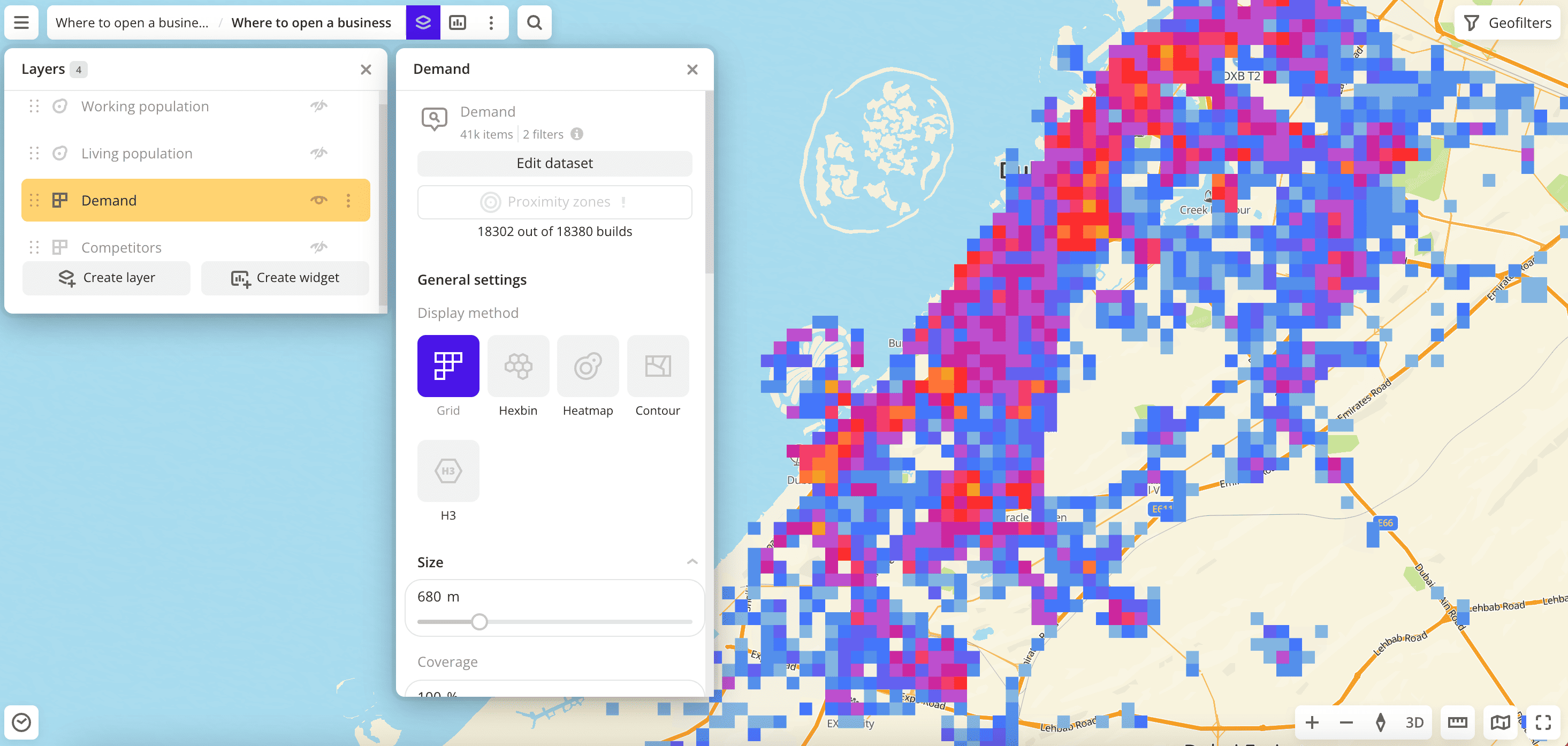The width and height of the screenshot is (1568, 746).
Task: Click the first breadcrumb 'Where to open a busine...'
Action: (132, 22)
